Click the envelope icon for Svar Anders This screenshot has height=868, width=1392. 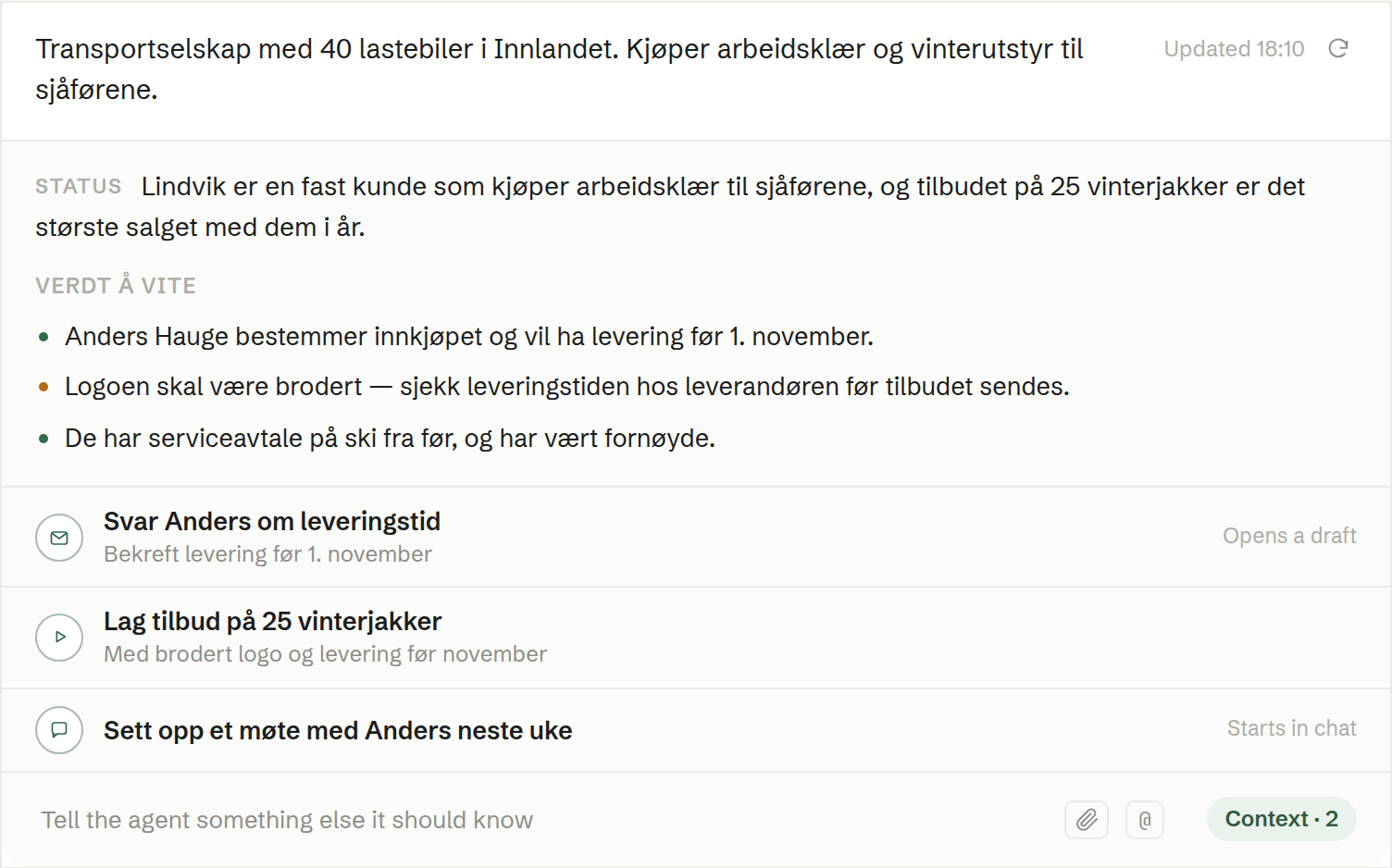coord(59,538)
